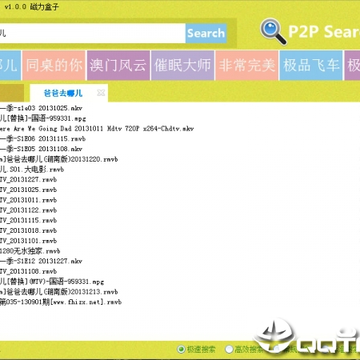Open result TV_20131025.rmvb
The image size is (360, 360).
point(28,190)
